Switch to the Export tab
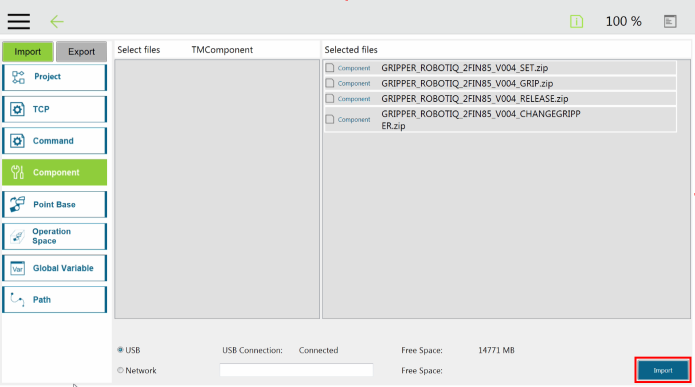This screenshot has height=387, width=695. [x=82, y=51]
